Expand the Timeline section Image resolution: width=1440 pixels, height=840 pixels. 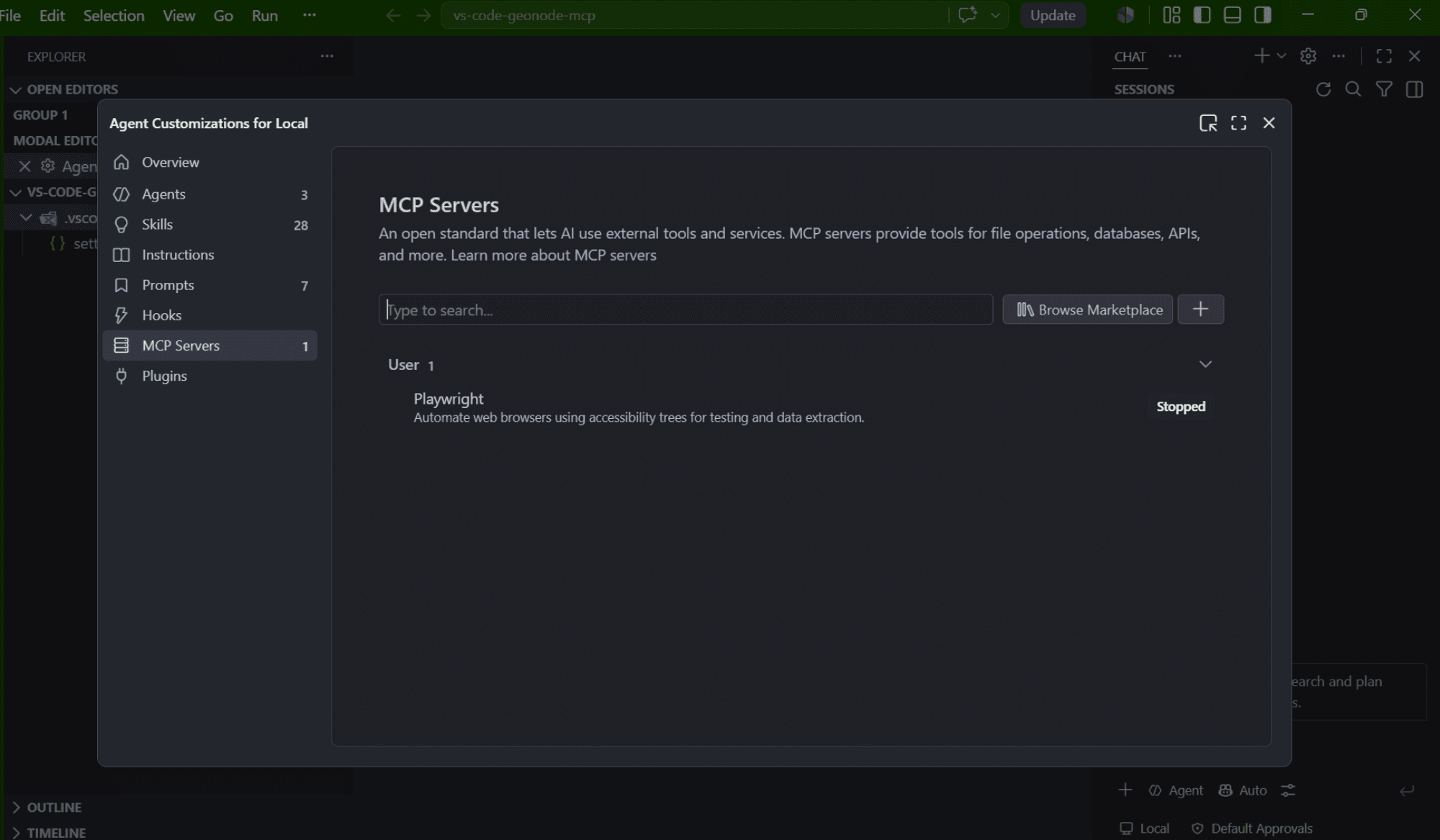[x=16, y=832]
